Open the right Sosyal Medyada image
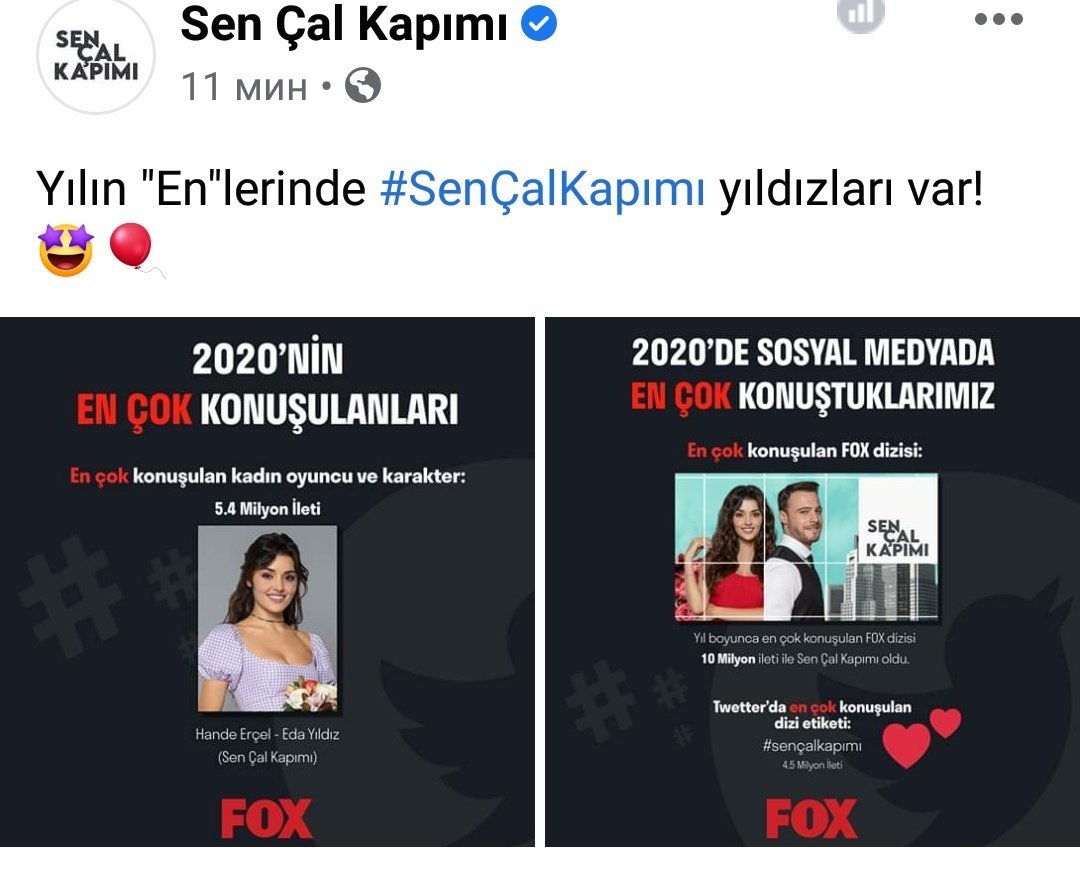Viewport: 1080px width, 886px height. 812,582
